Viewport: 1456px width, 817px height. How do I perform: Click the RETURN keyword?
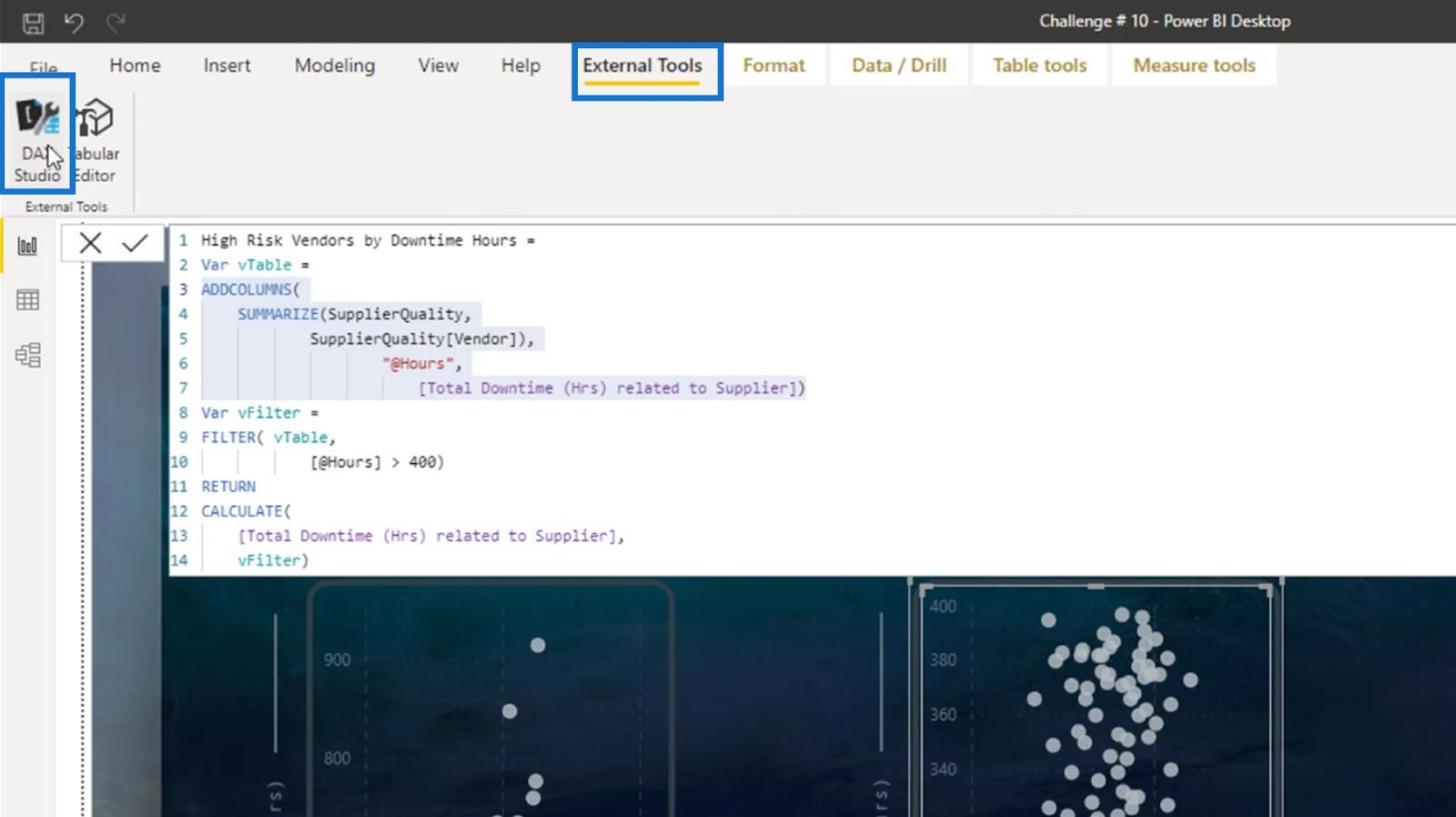[x=227, y=486]
